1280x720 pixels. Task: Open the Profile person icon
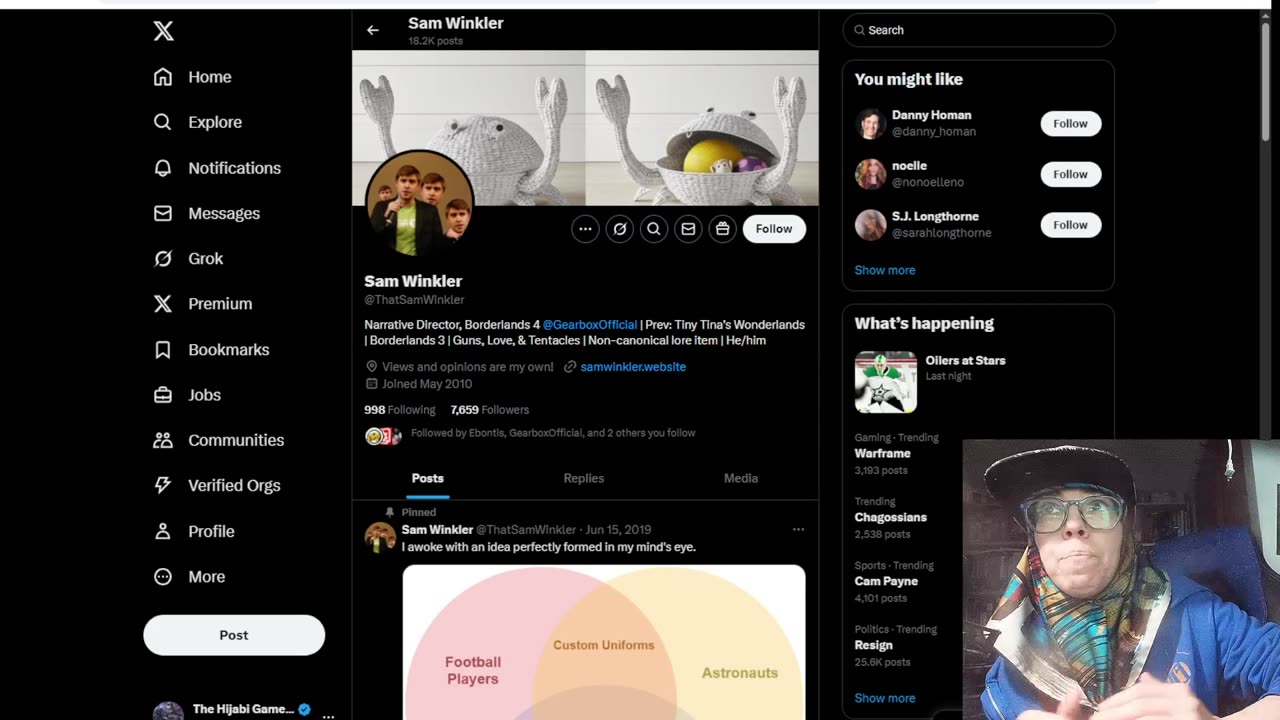(x=163, y=531)
